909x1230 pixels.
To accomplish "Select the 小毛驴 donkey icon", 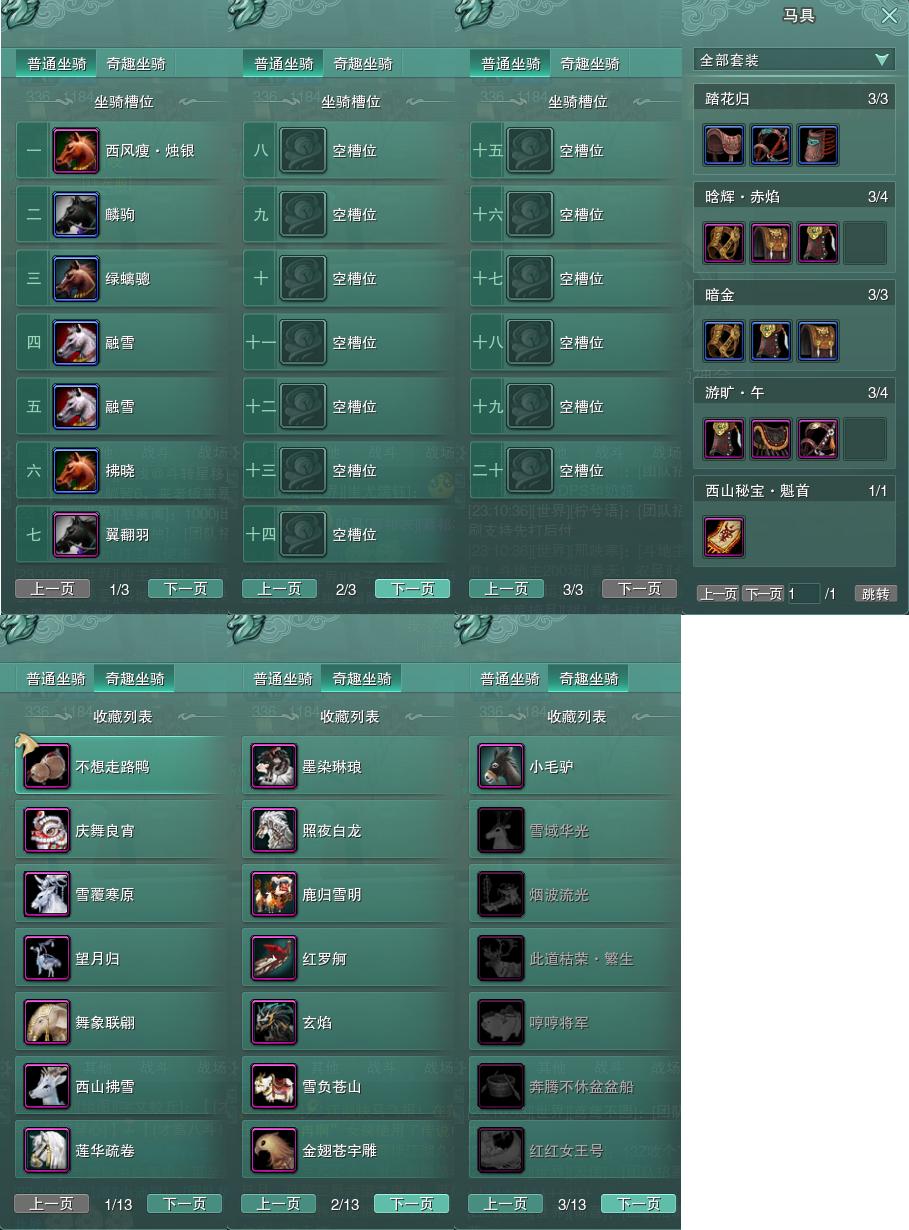I will pyautogui.click(x=501, y=767).
